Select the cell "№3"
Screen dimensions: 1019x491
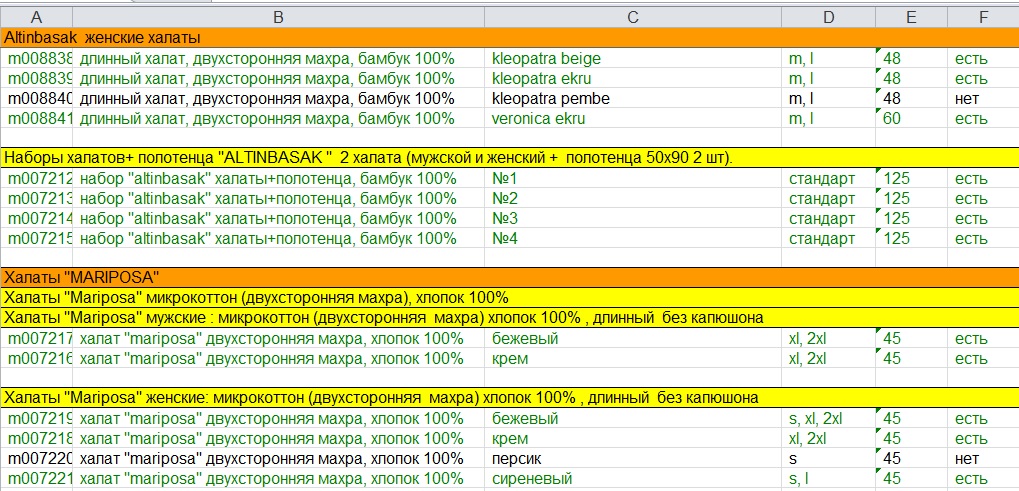point(633,219)
